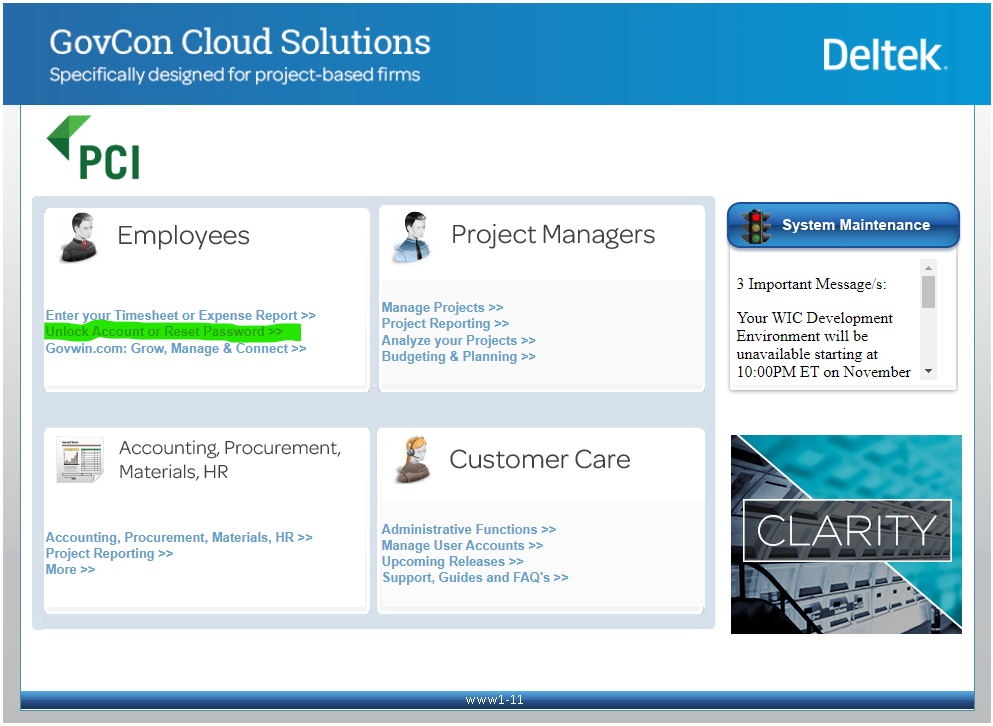
Task: Click Manage User Accounts link
Action: 462,546
